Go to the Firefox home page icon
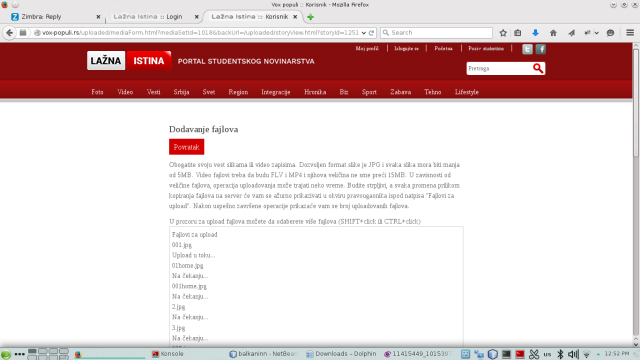Screen dimensions: 640x360 coord(553,33)
